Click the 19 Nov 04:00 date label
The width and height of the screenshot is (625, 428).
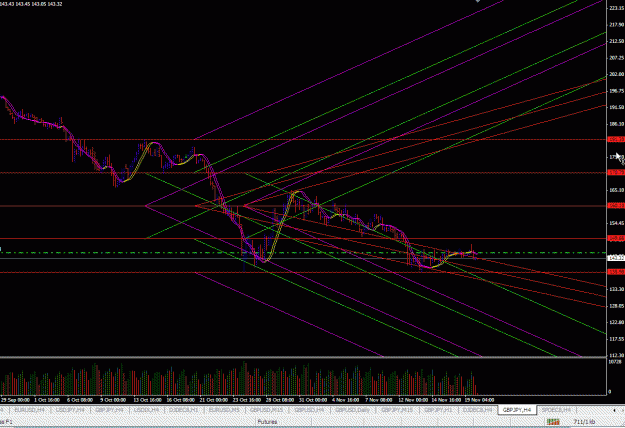479,400
